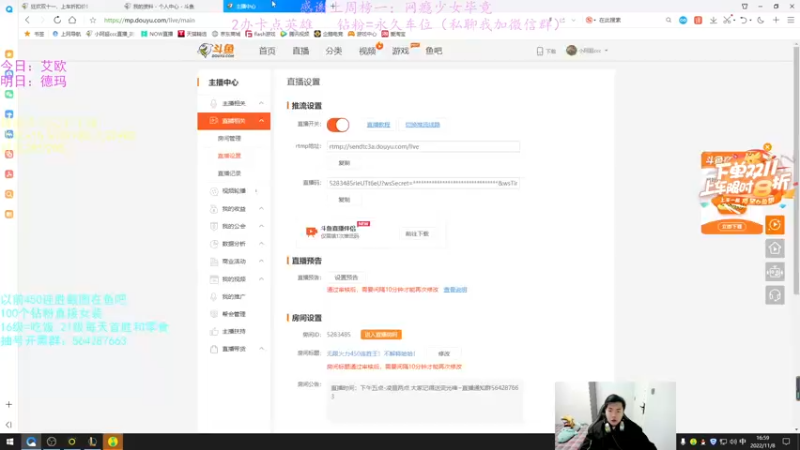Image resolution: width=800 pixels, height=450 pixels.
Task: Close the promotional banner on the right
Action: click(767, 147)
